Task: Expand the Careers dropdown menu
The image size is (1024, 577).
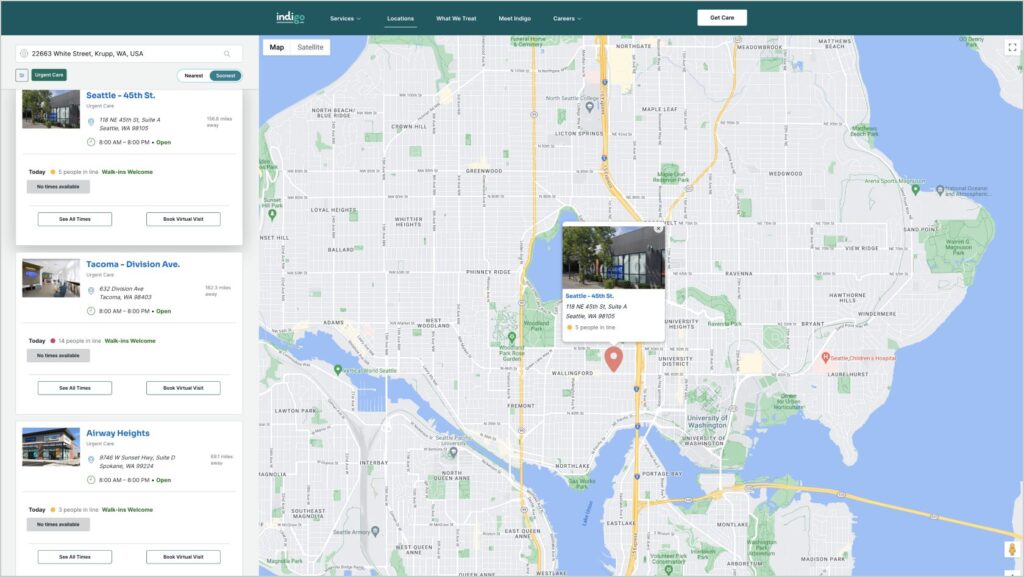Action: point(567,18)
